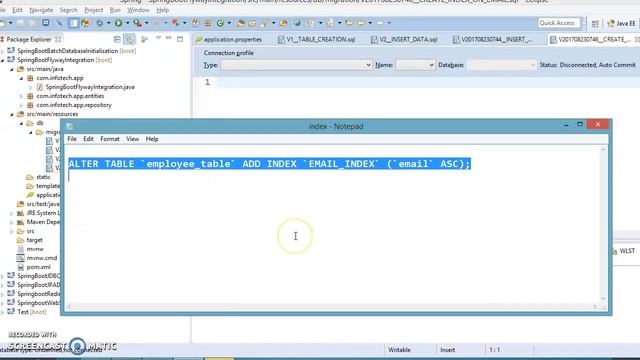The image size is (640, 360).
Task: Open Notepad Edit menu
Action: (88, 139)
